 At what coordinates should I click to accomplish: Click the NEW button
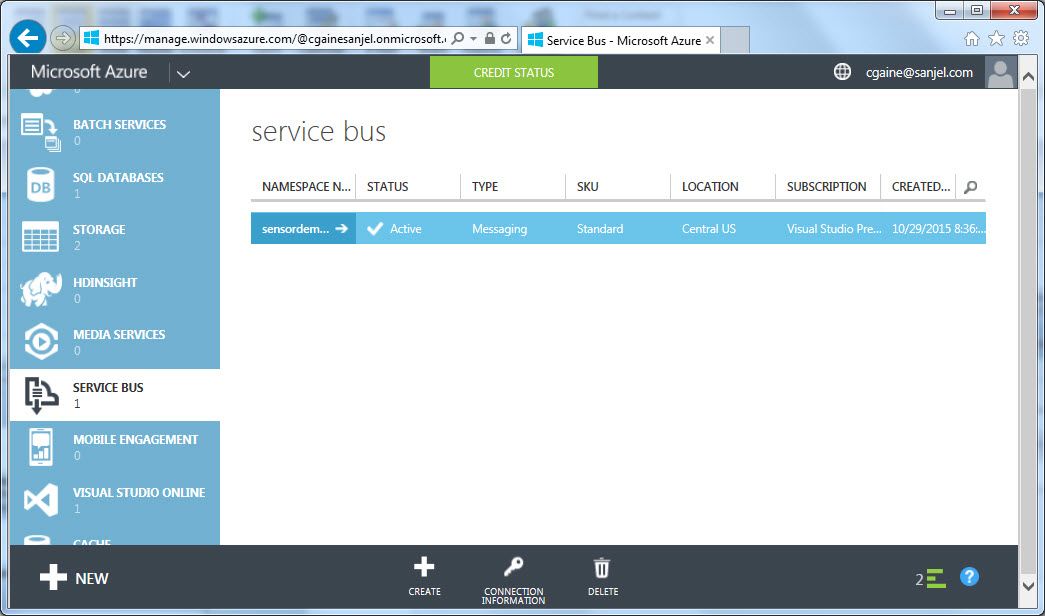tap(74, 577)
